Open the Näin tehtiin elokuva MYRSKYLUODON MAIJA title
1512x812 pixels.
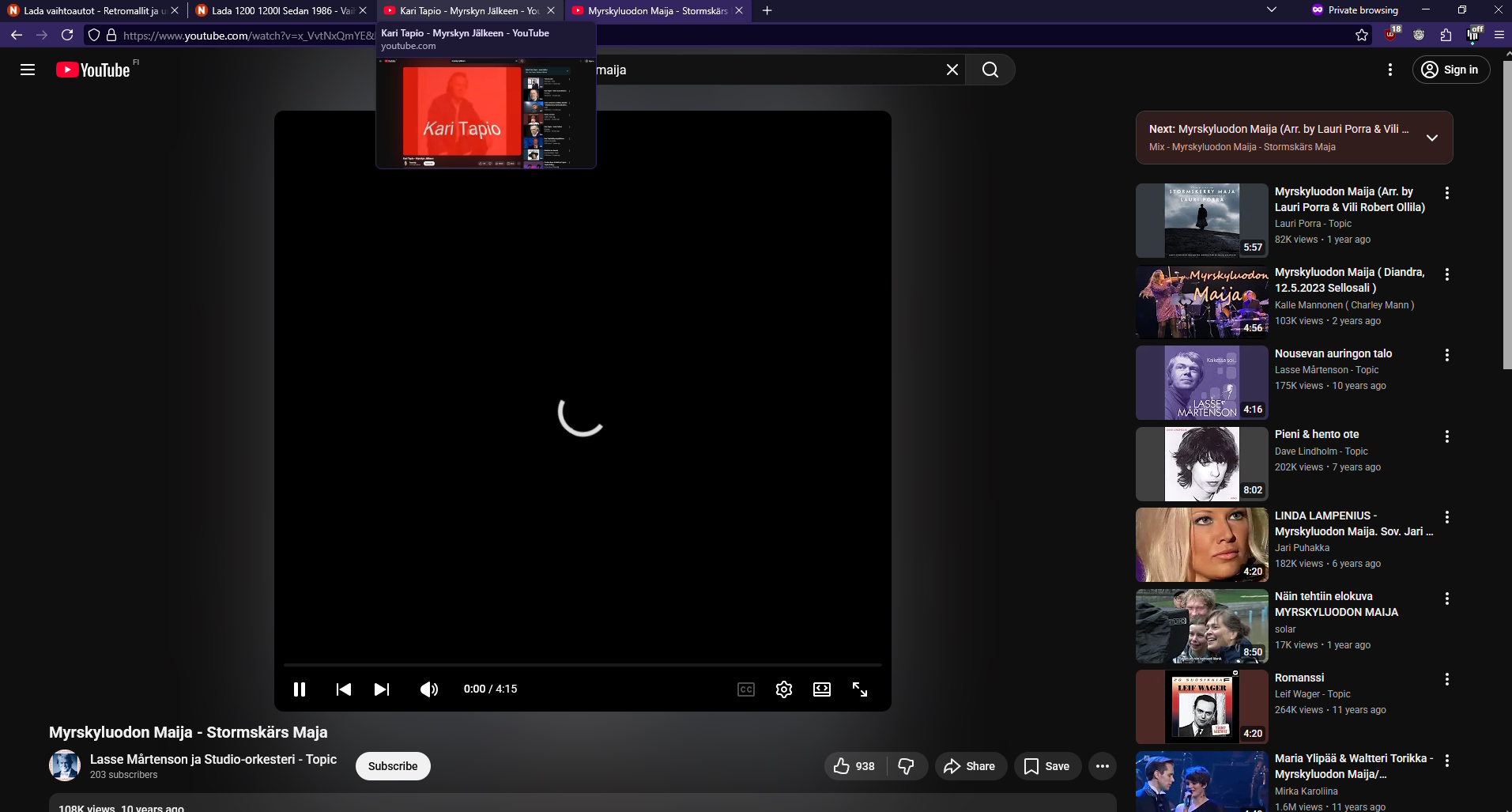(1337, 604)
